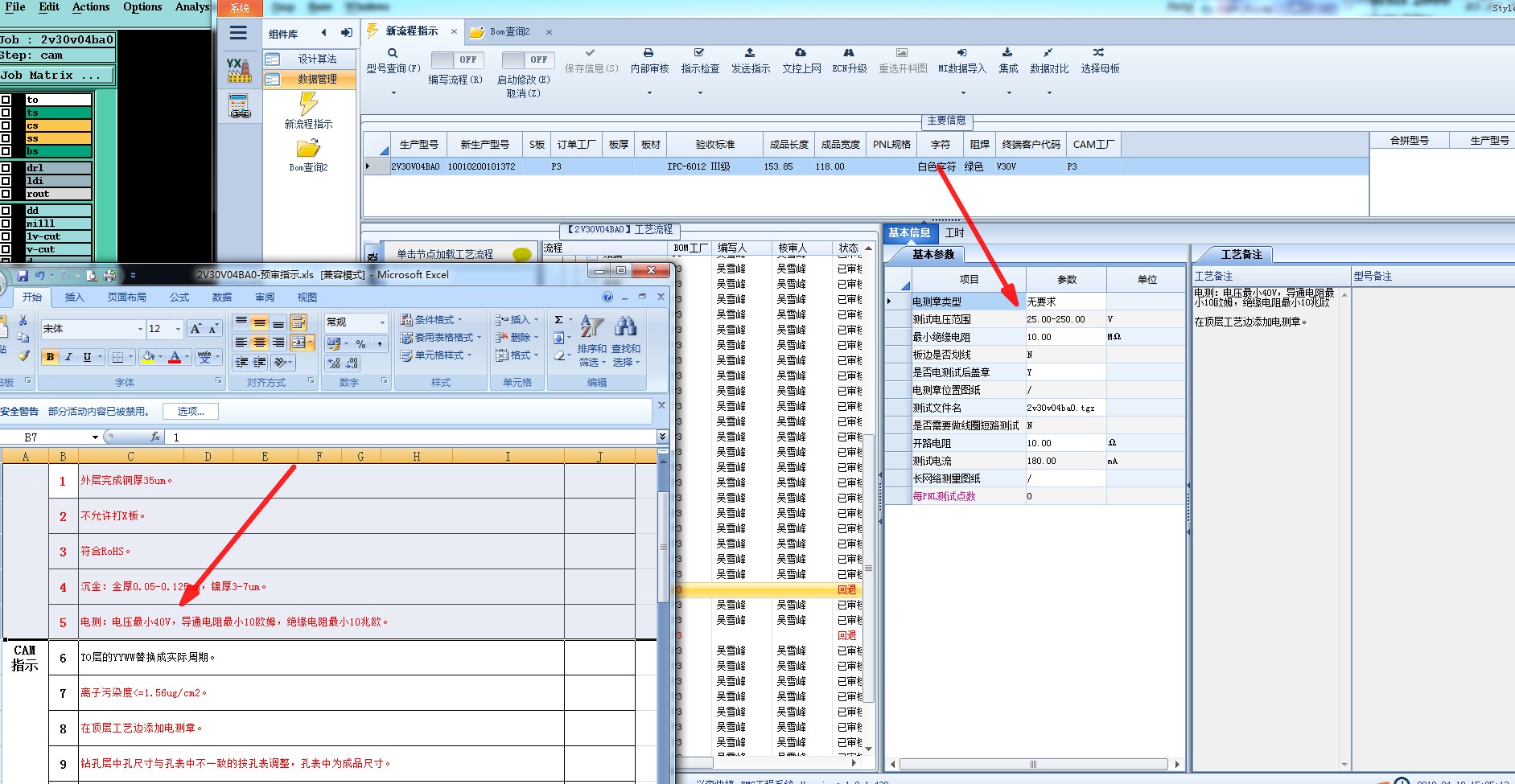Switch to Excel 公式 ribbon tab
Image resolution: width=1515 pixels, height=784 pixels.
coord(179,298)
